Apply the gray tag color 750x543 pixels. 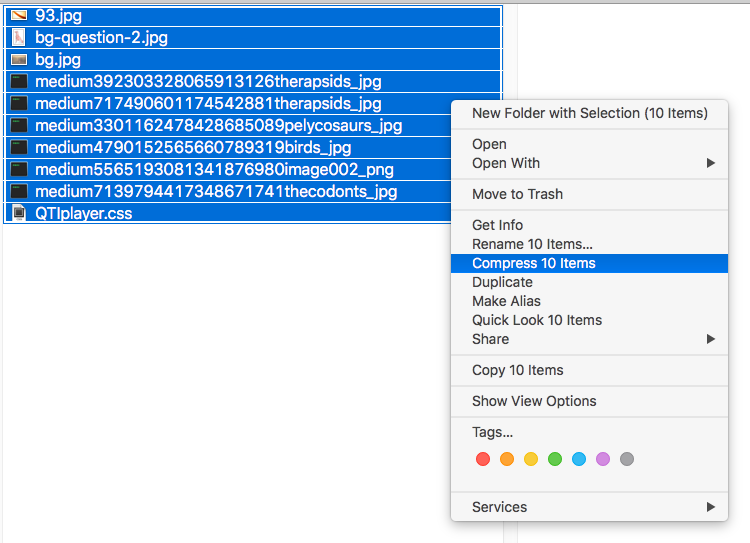[627, 459]
